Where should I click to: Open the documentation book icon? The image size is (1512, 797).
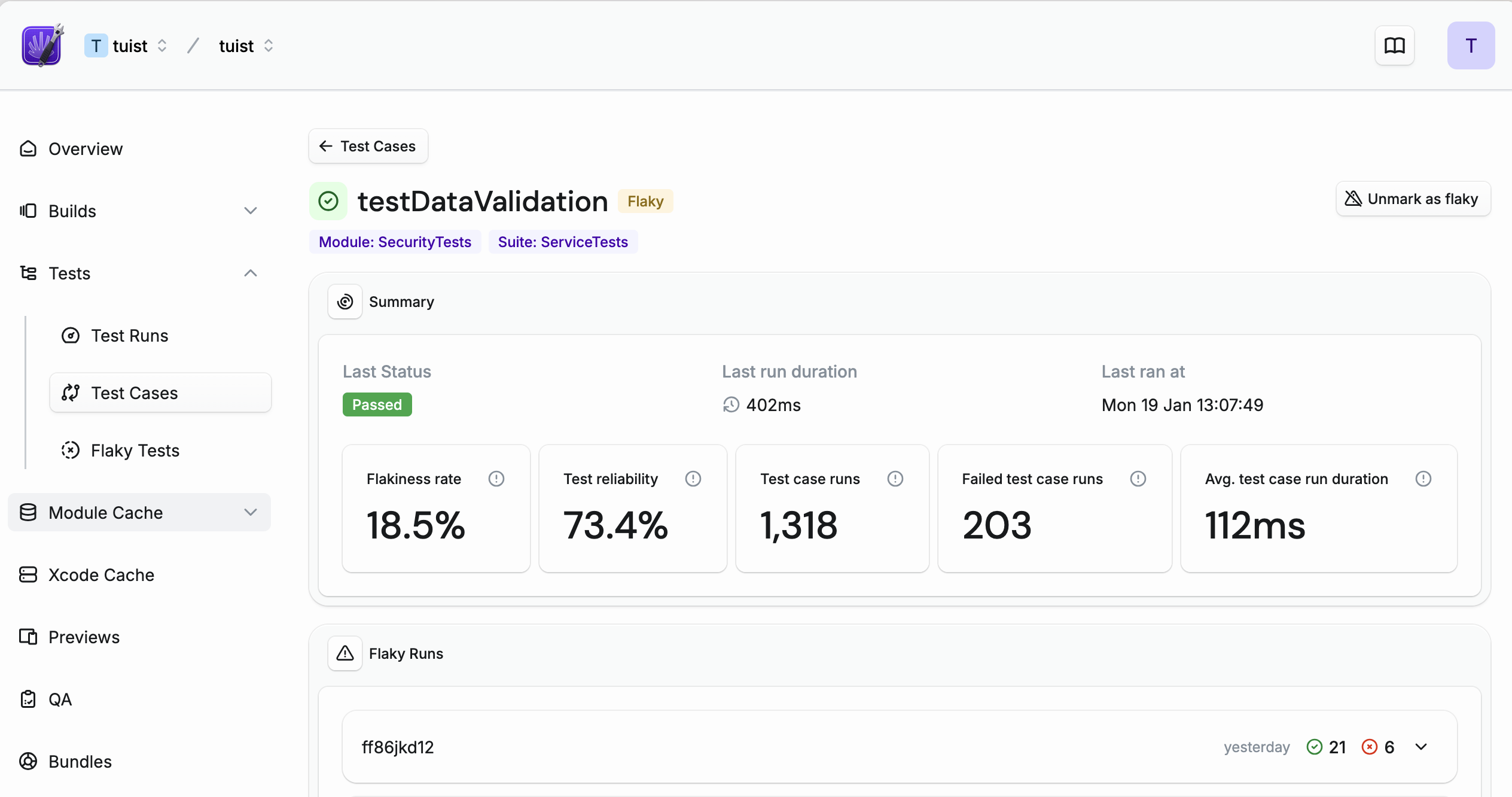pyautogui.click(x=1394, y=45)
